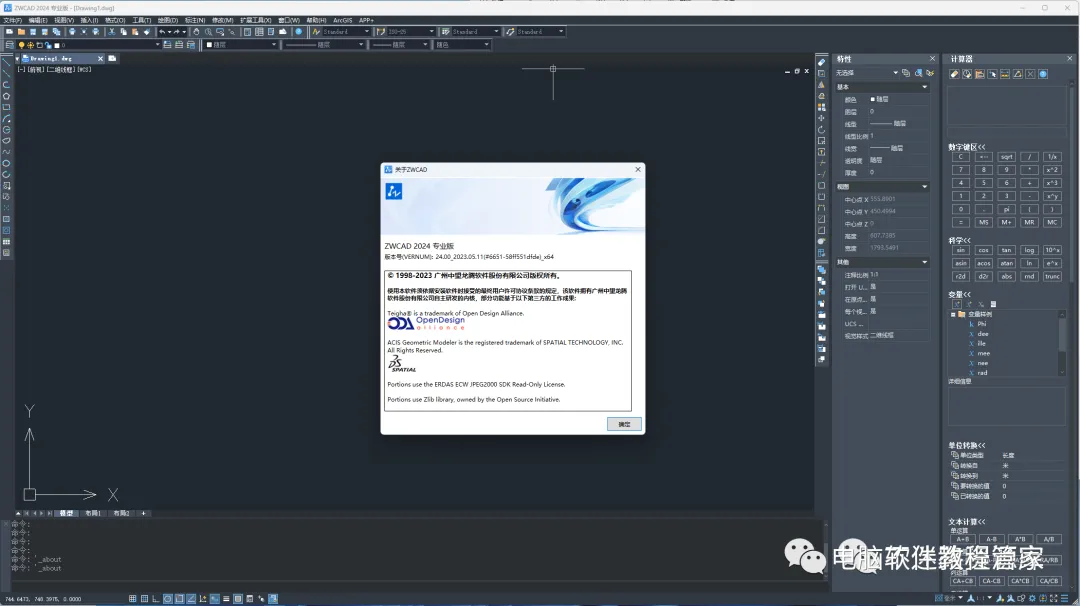Image resolution: width=1080 pixels, height=606 pixels.
Task: Click the log function key
Action: tap(1029, 250)
